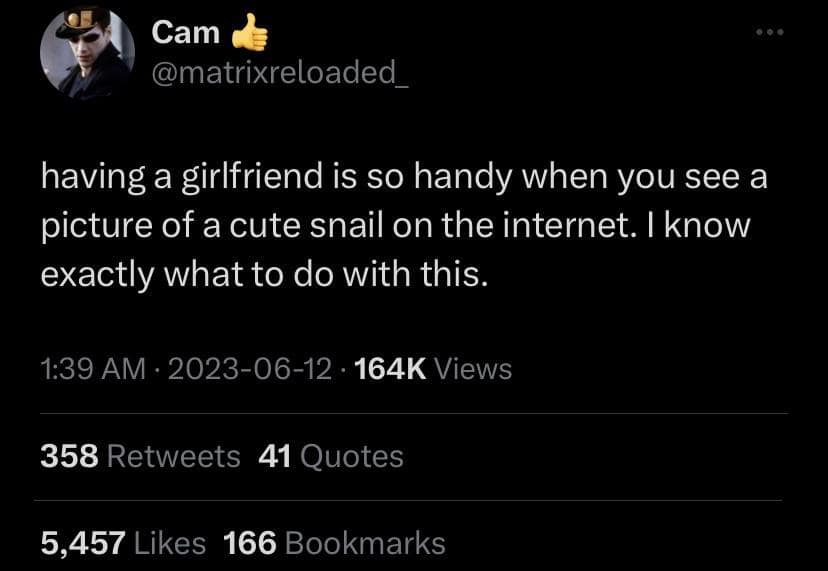Show the 5,457 Likes list
This screenshot has height=571, width=828.
coord(123,543)
